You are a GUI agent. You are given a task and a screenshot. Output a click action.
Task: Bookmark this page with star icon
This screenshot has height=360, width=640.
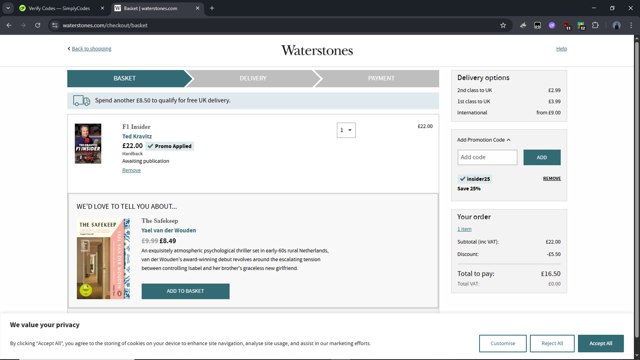(503, 25)
